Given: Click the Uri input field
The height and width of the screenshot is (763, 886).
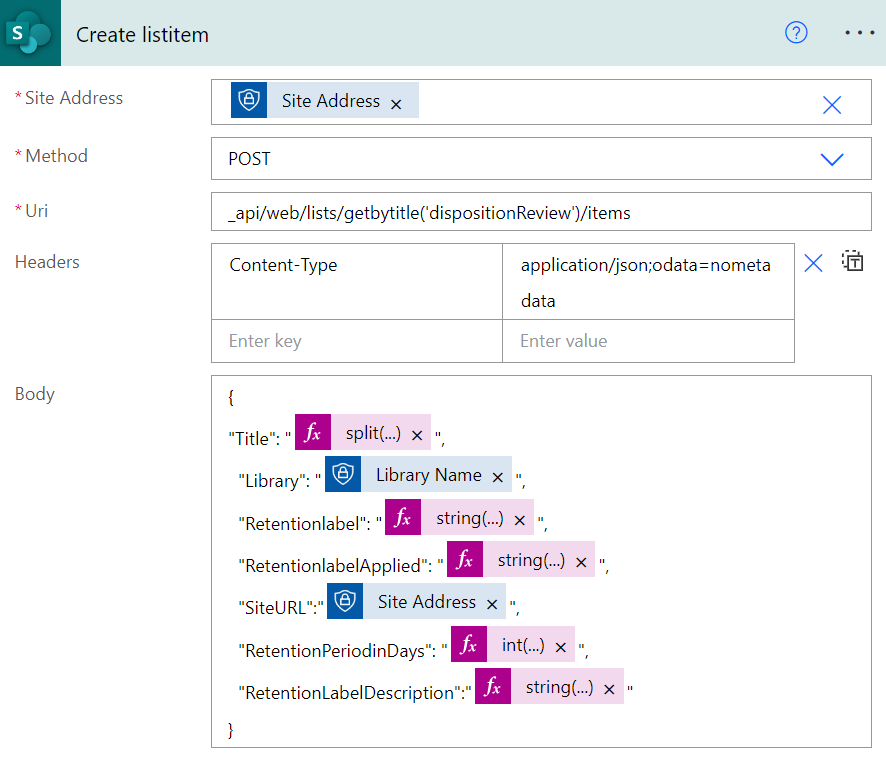Looking at the screenshot, I should tap(540, 213).
